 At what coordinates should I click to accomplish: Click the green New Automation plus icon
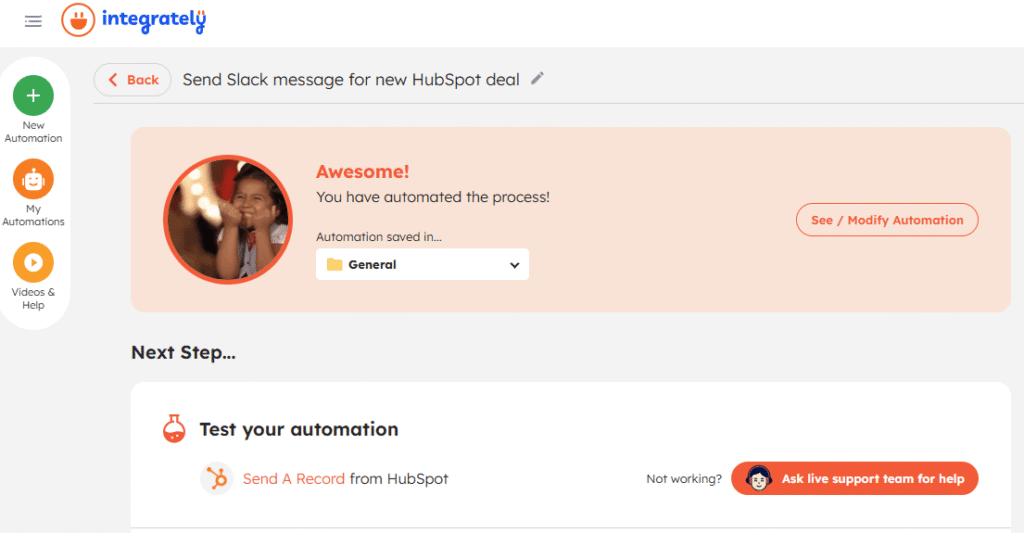(x=33, y=96)
